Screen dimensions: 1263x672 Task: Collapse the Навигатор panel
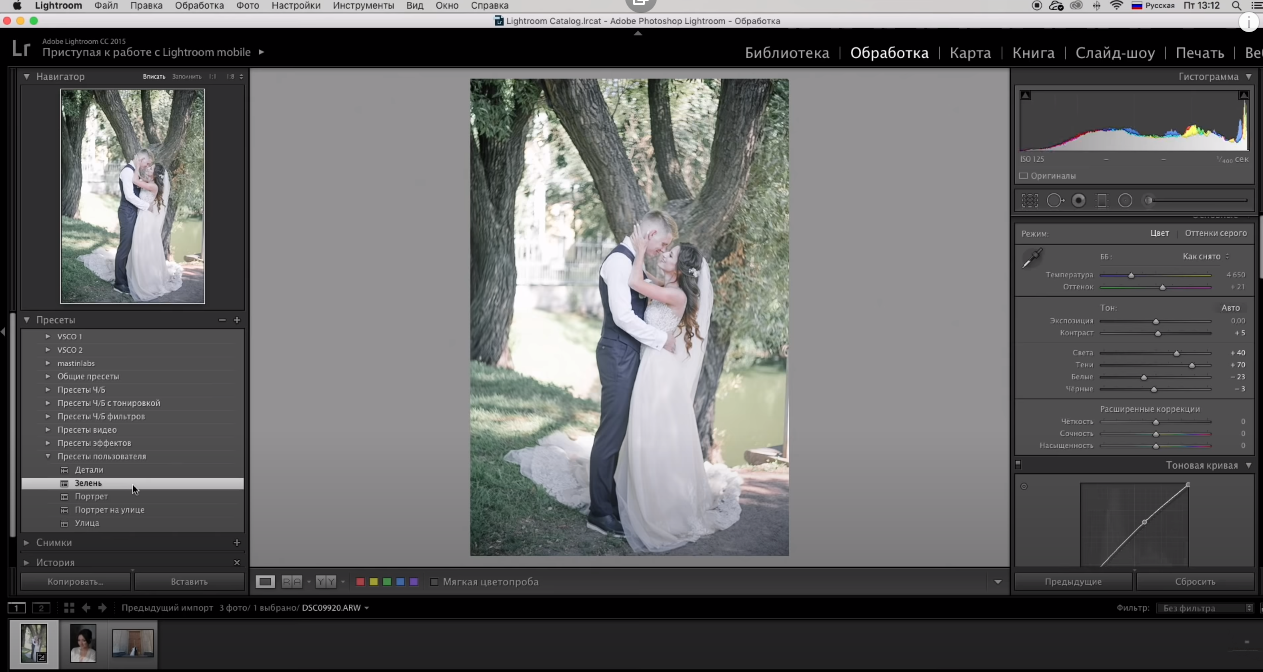point(27,77)
